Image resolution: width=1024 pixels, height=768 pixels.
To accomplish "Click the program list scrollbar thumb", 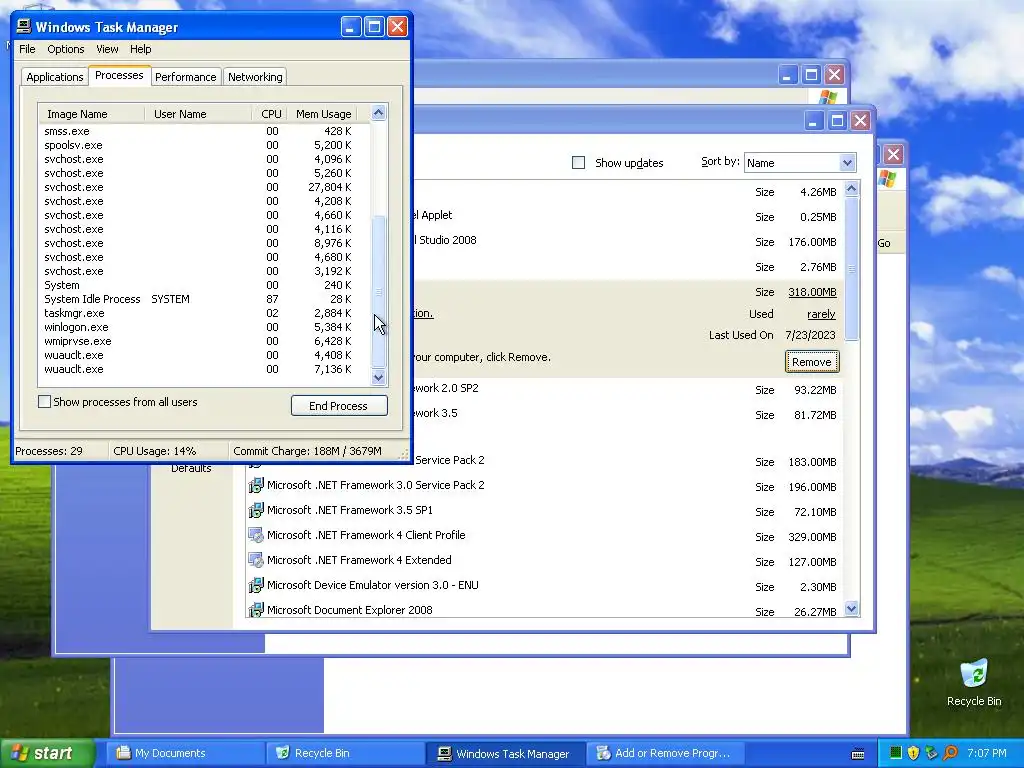I will pyautogui.click(x=852, y=268).
